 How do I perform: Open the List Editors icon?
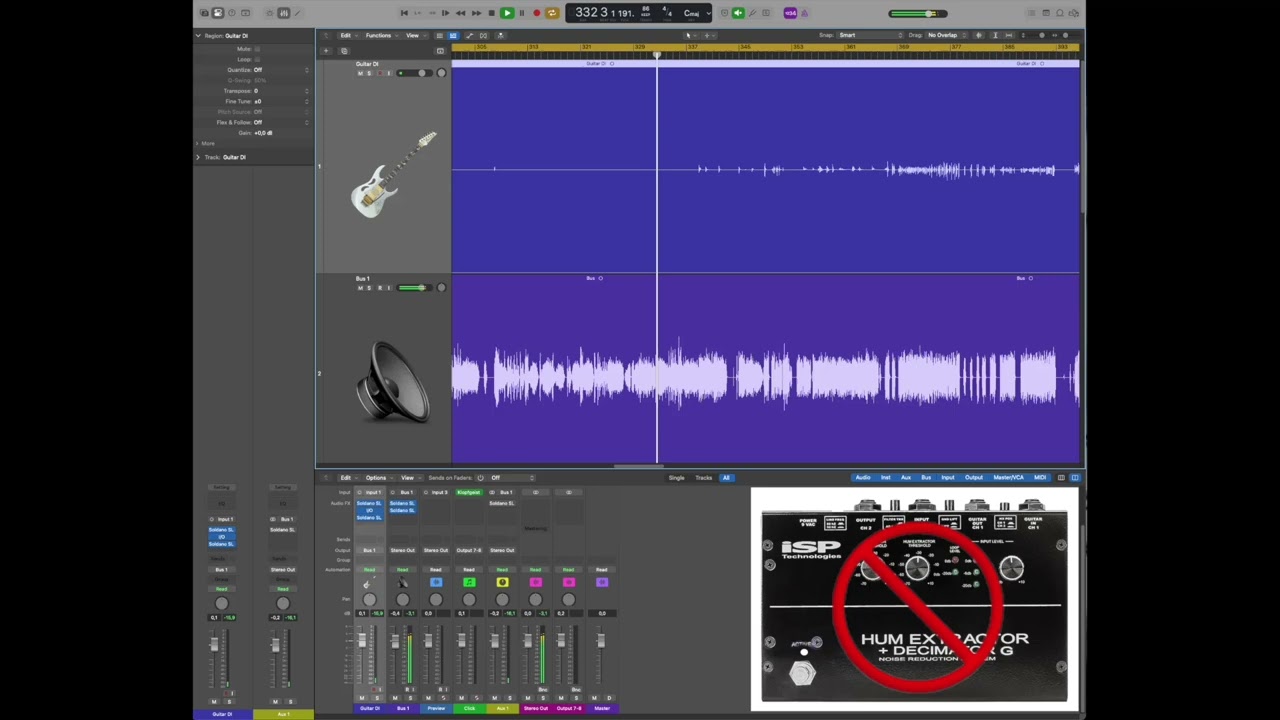point(1033,13)
